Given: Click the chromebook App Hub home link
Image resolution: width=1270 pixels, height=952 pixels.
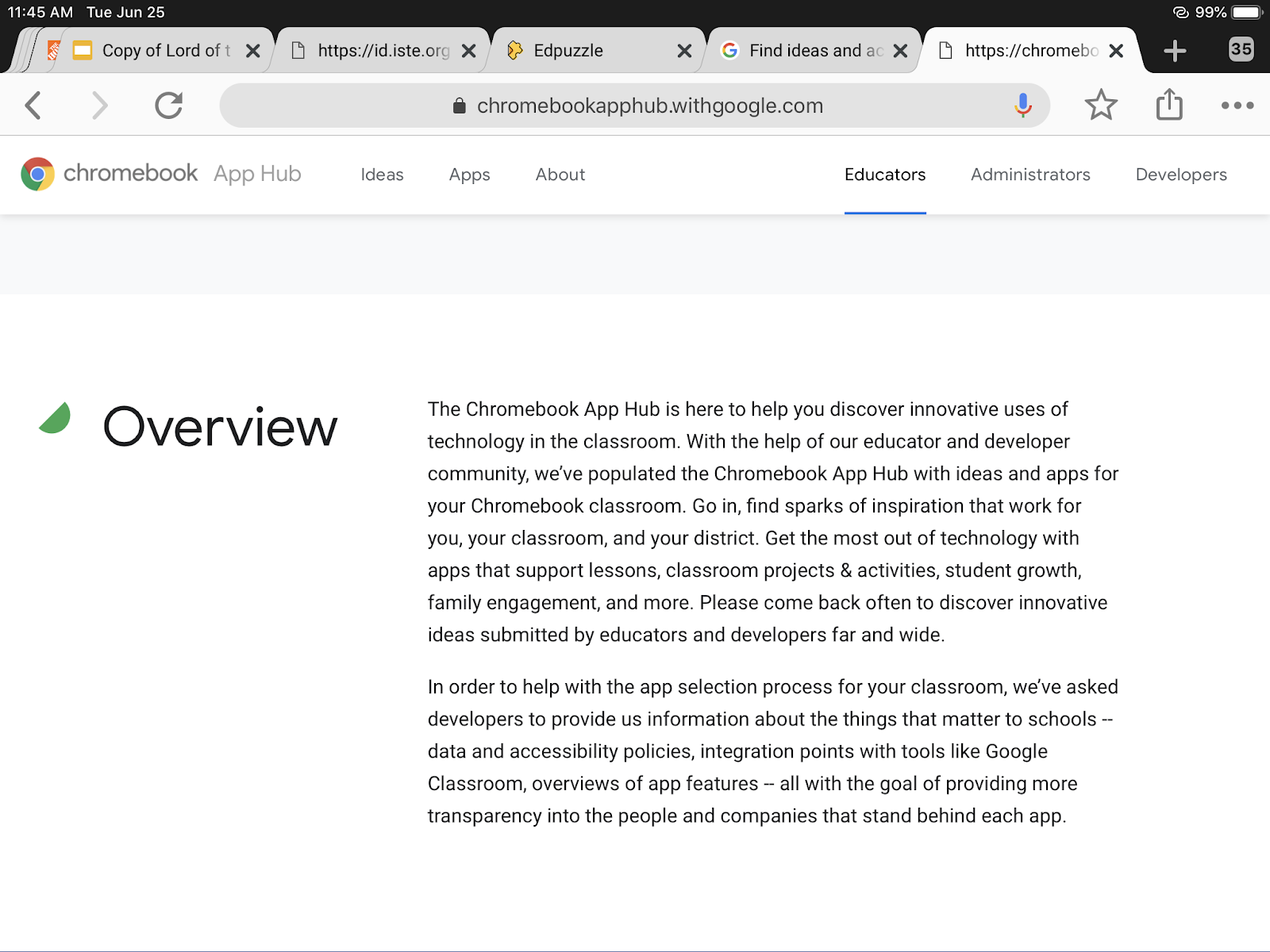Looking at the screenshot, I should pyautogui.click(x=161, y=174).
